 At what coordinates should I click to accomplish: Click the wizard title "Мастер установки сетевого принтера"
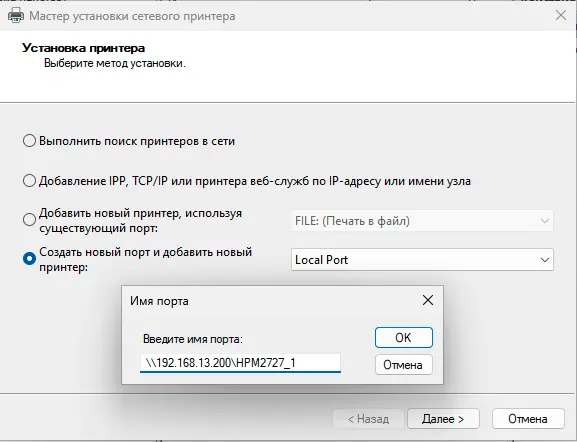tap(132, 16)
